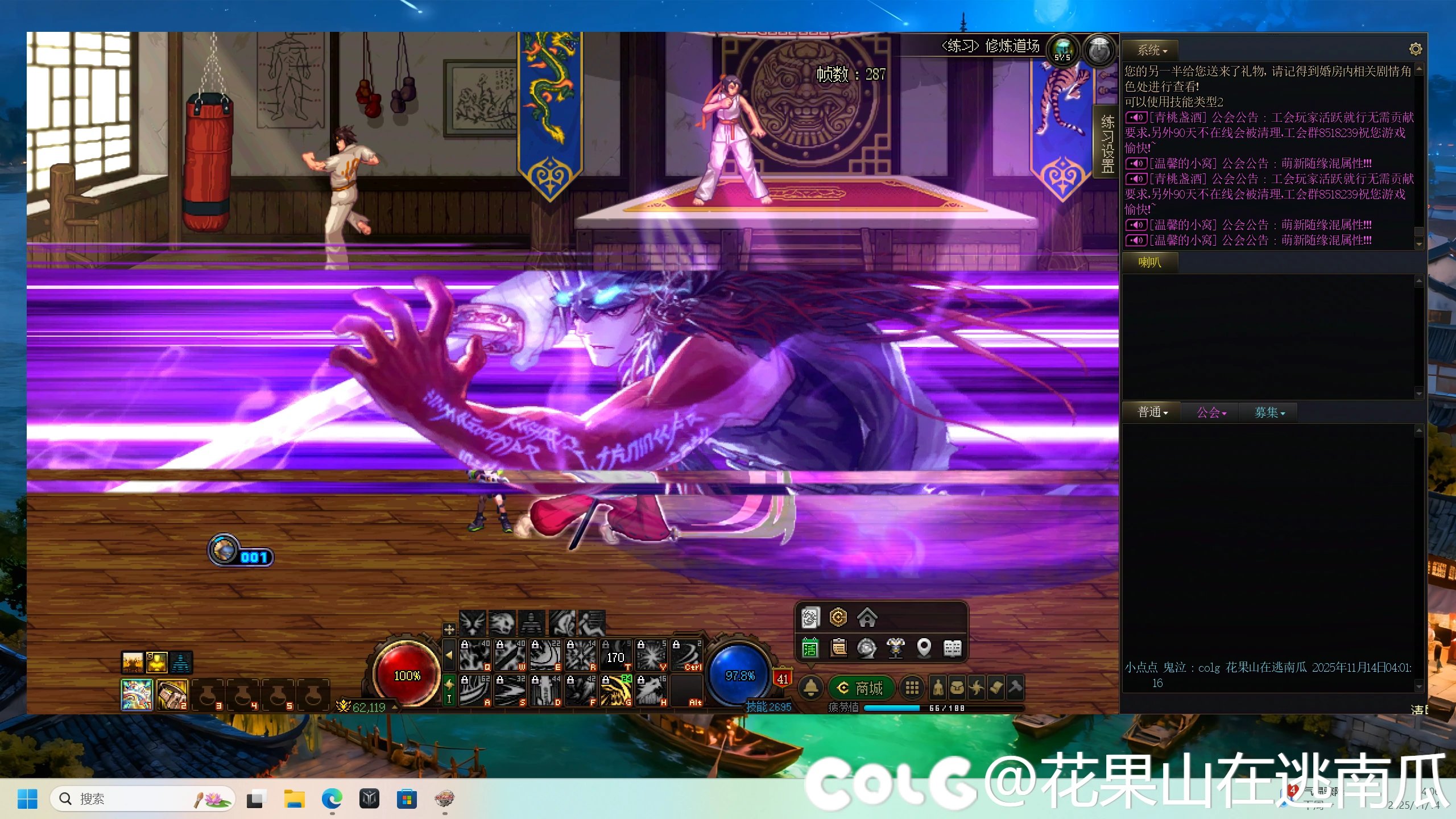The height and width of the screenshot is (819, 1456).
Task: Expand the 普通 chat channel dropdown
Action: (1152, 412)
